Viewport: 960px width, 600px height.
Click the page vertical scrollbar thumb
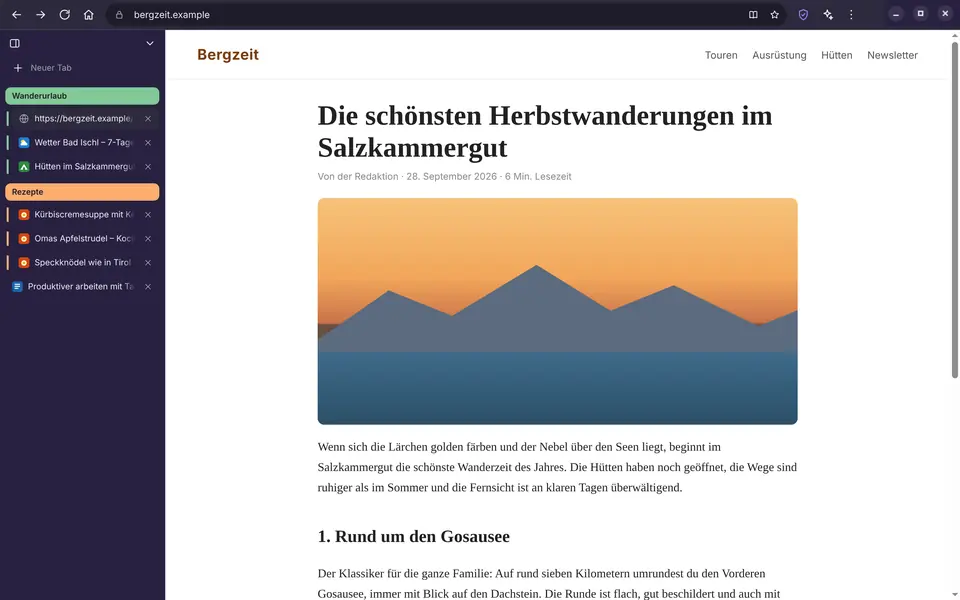pos(954,209)
